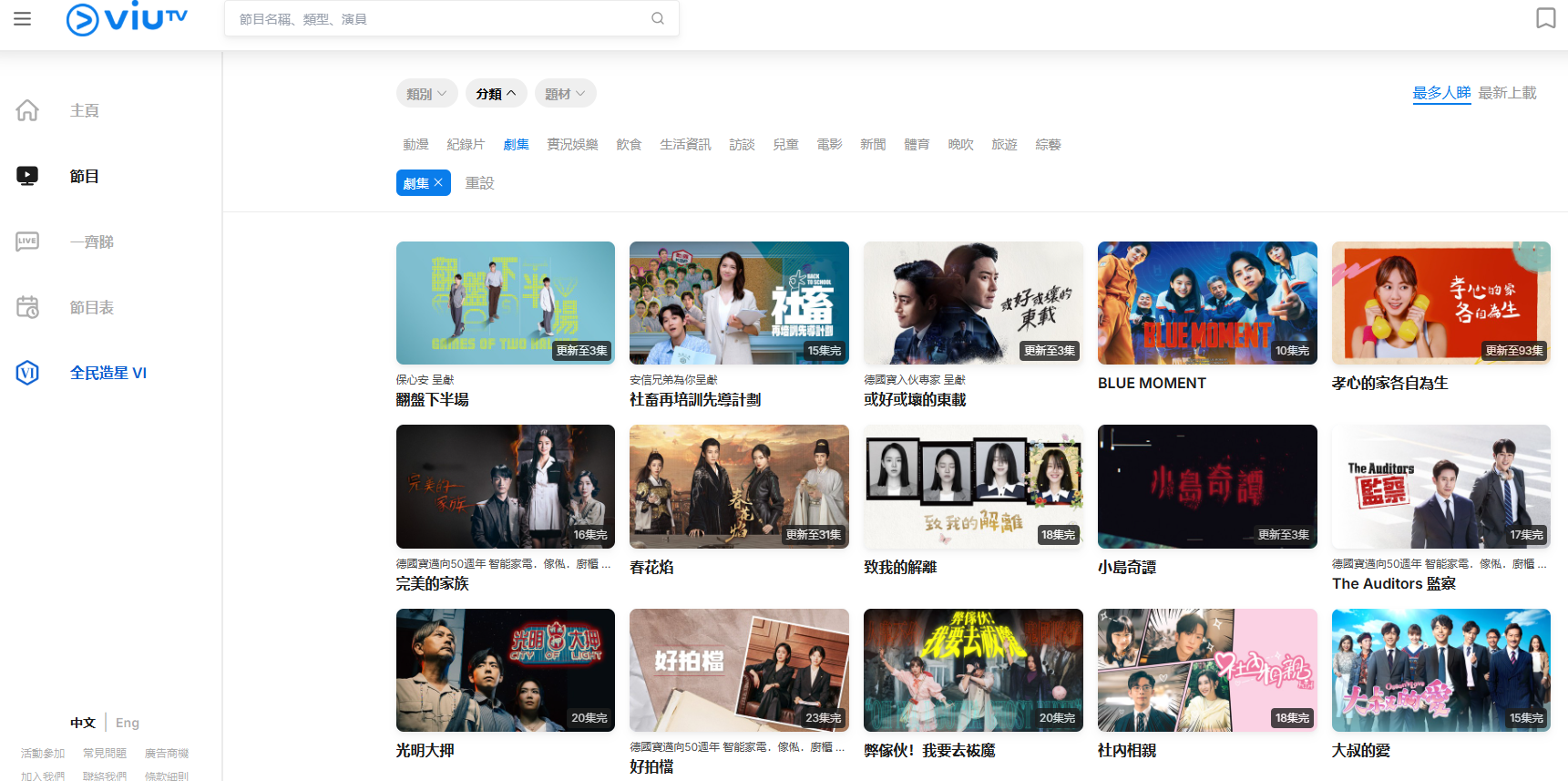The height and width of the screenshot is (781, 1568).
Task: Open the 社內相親 thumbnail
Action: pyautogui.click(x=1207, y=670)
